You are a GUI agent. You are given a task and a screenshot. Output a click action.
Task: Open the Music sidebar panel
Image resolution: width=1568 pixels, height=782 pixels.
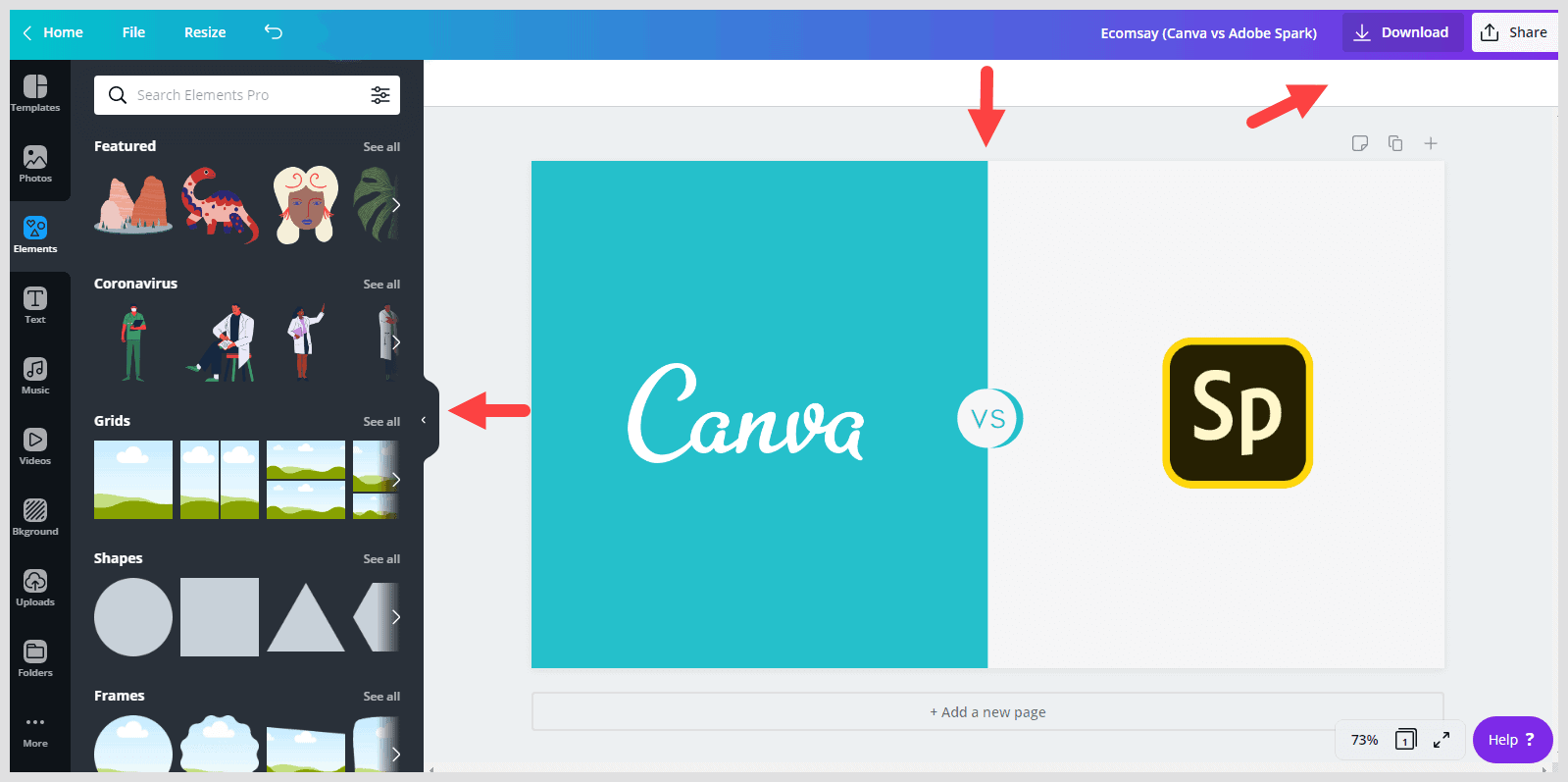pyautogui.click(x=35, y=377)
